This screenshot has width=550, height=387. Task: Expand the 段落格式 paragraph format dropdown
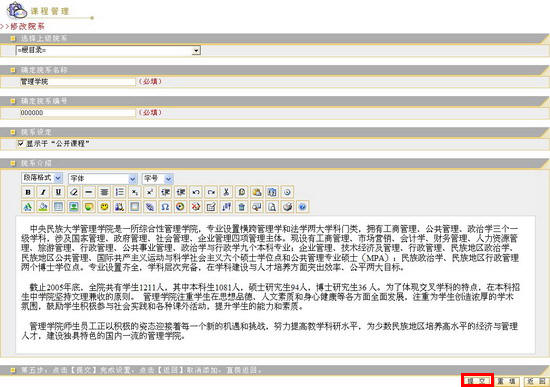coord(42,178)
